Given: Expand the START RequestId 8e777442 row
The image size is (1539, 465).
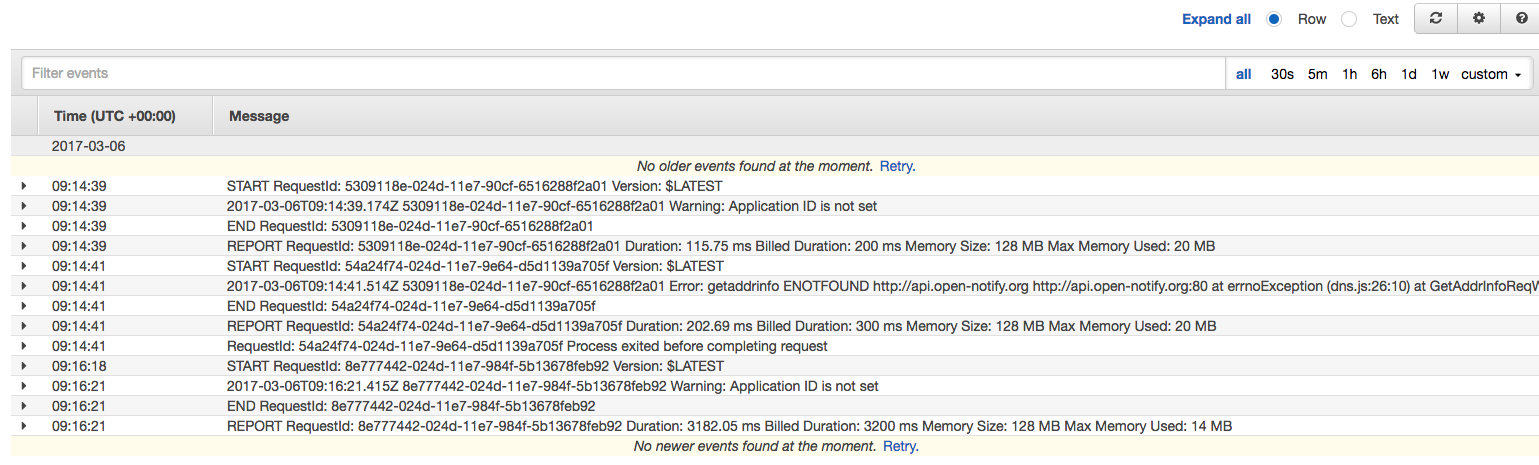Looking at the screenshot, I should tap(24, 366).
